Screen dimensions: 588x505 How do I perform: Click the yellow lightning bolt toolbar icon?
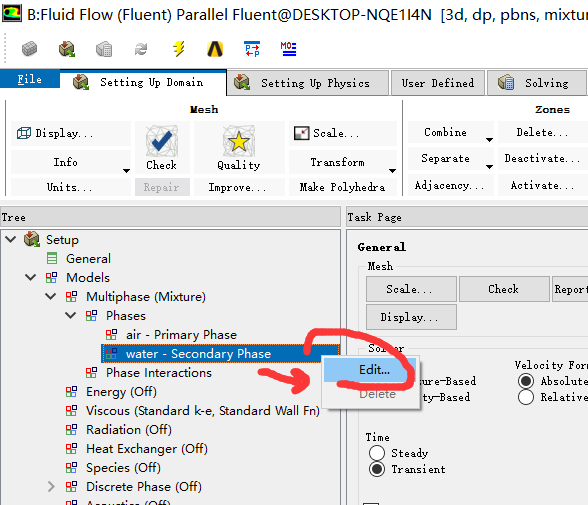click(178, 49)
